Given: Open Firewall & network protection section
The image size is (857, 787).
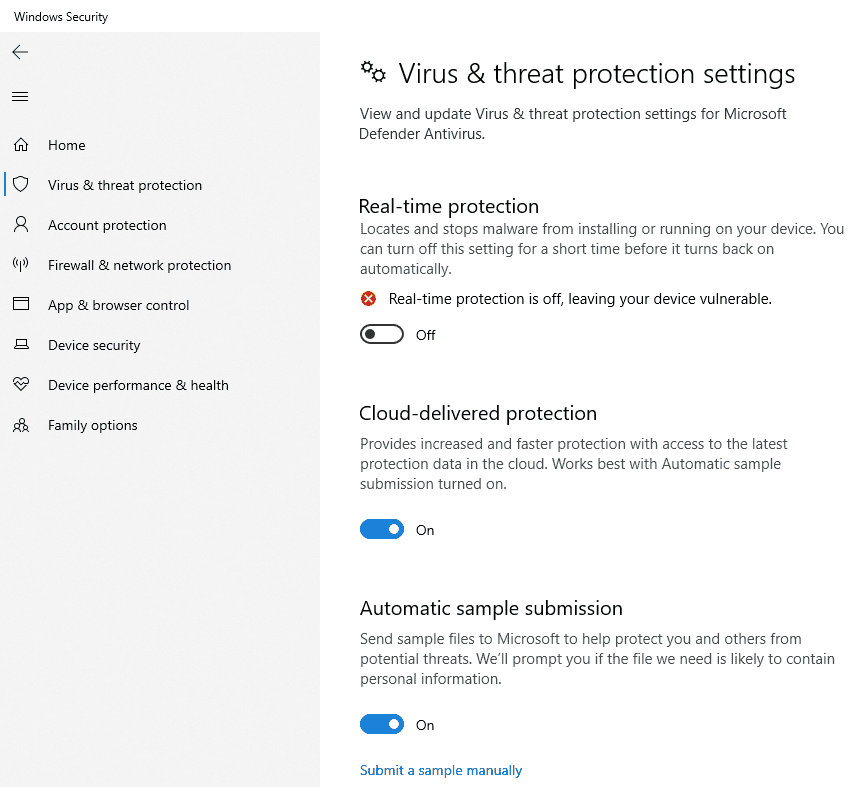Looking at the screenshot, I should pos(139,265).
